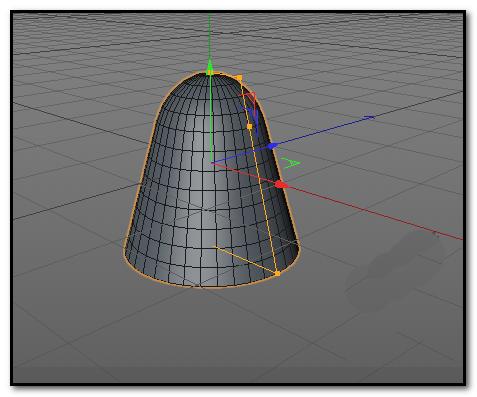The height and width of the screenshot is (397, 477).
Task: Select the cone's shaded polygon surface
Action: (x=187, y=187)
